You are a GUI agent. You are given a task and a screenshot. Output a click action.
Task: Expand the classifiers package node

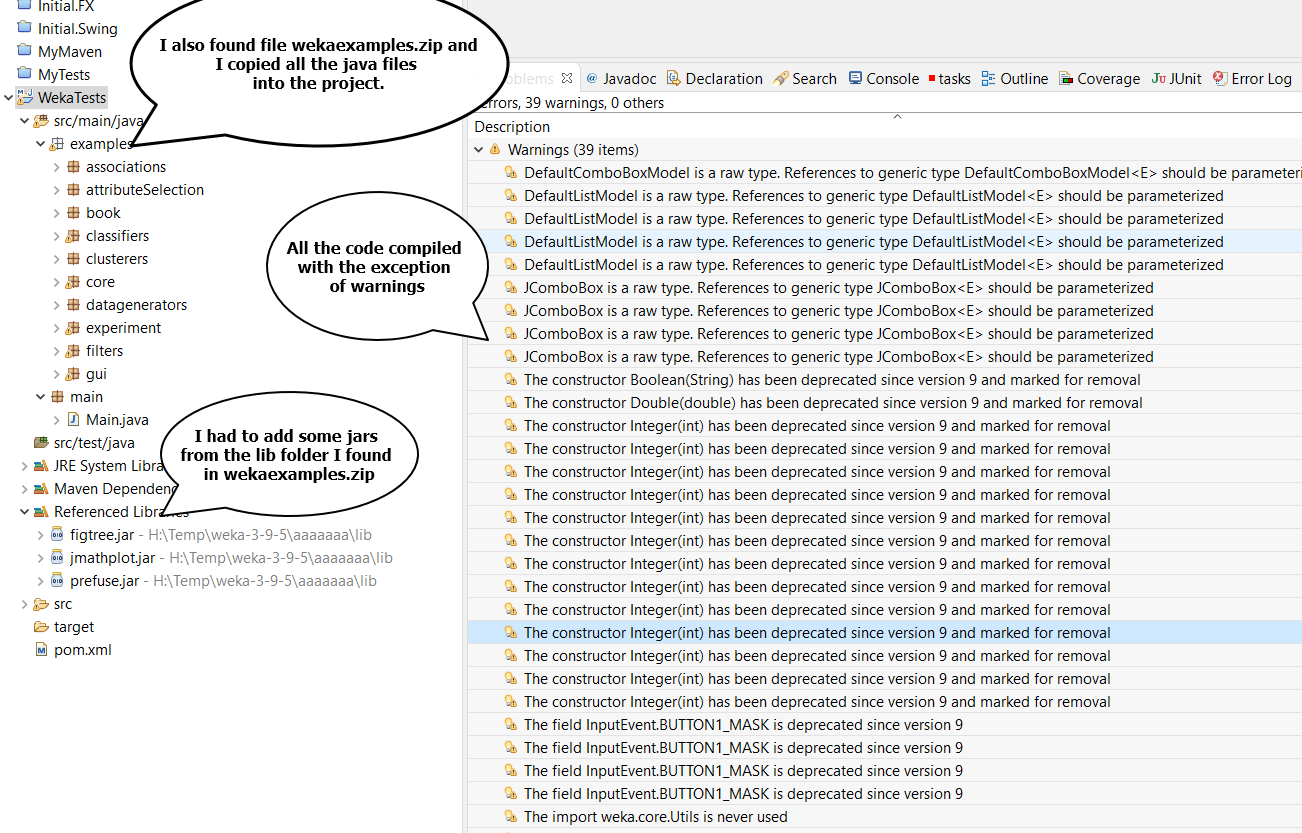pos(57,236)
